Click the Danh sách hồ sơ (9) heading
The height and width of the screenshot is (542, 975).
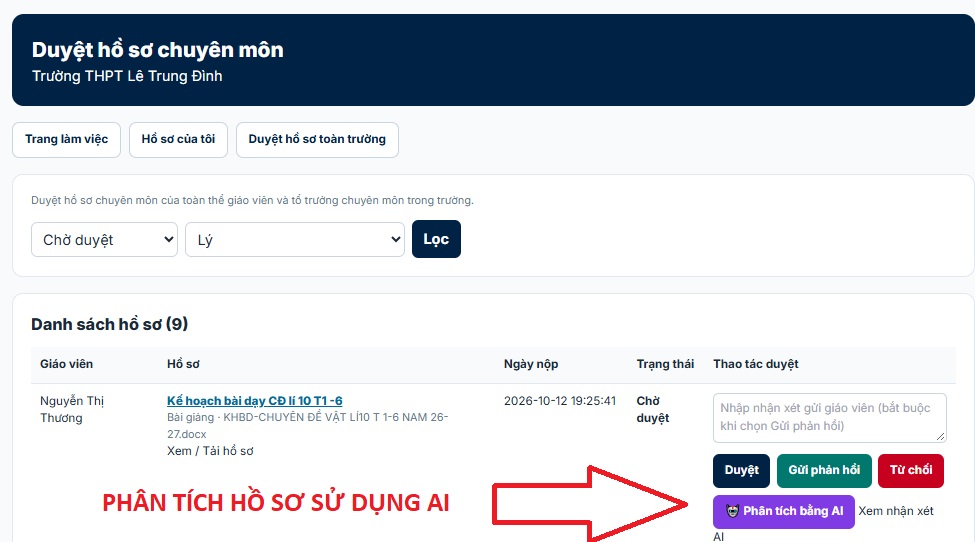[x=109, y=324]
